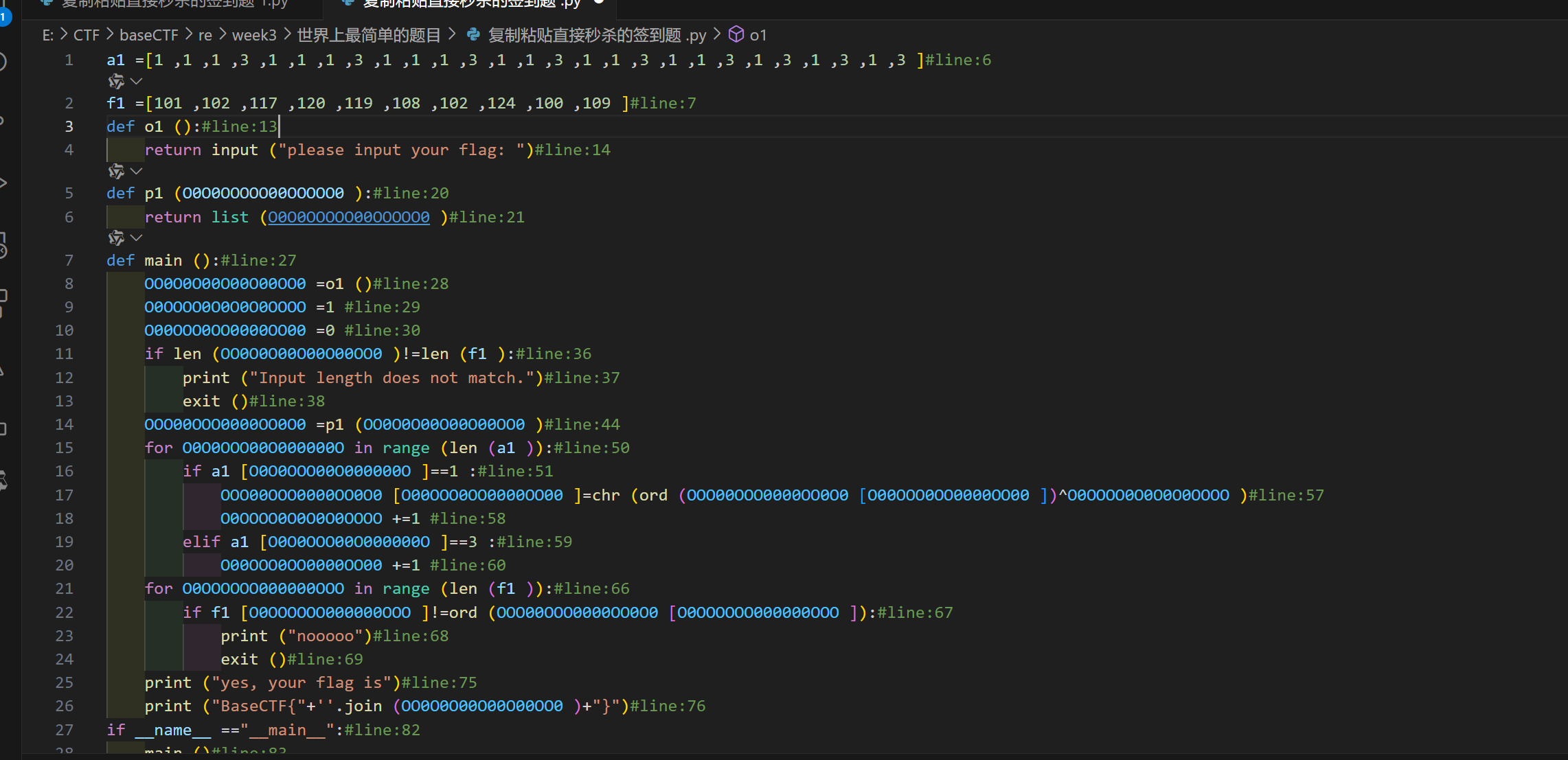Click the Copilot sparkle icon below the a1 array

pos(115,81)
